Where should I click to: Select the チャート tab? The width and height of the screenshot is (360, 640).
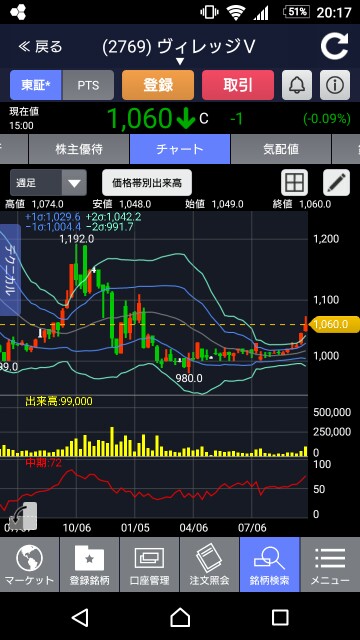pos(180,149)
